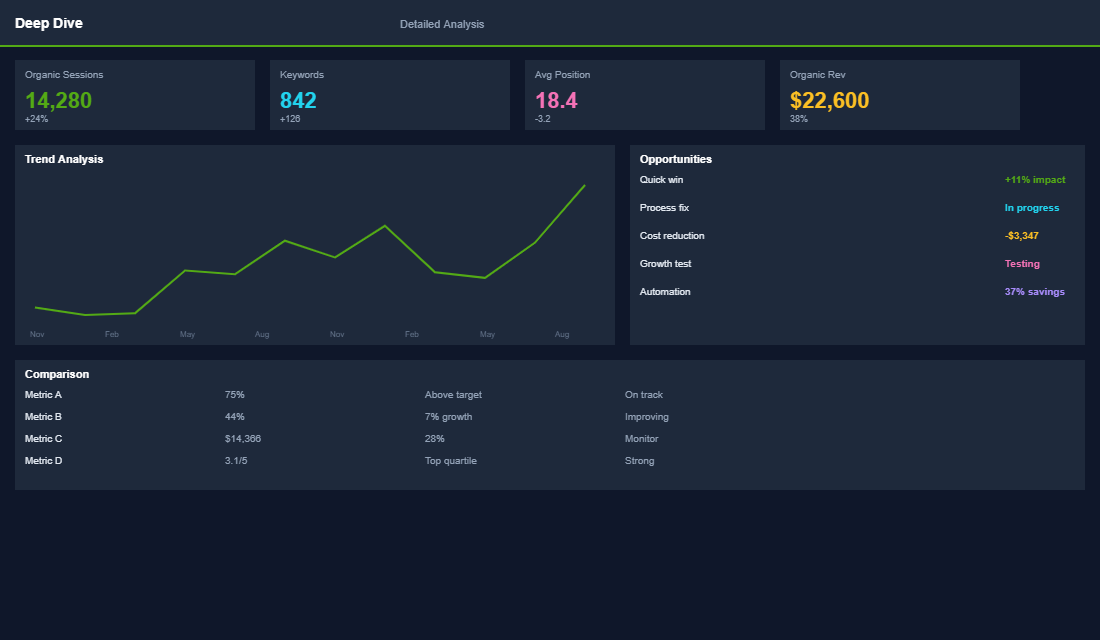Click the Automation opportunity row
This screenshot has width=1100, height=640.
(x=663, y=291)
